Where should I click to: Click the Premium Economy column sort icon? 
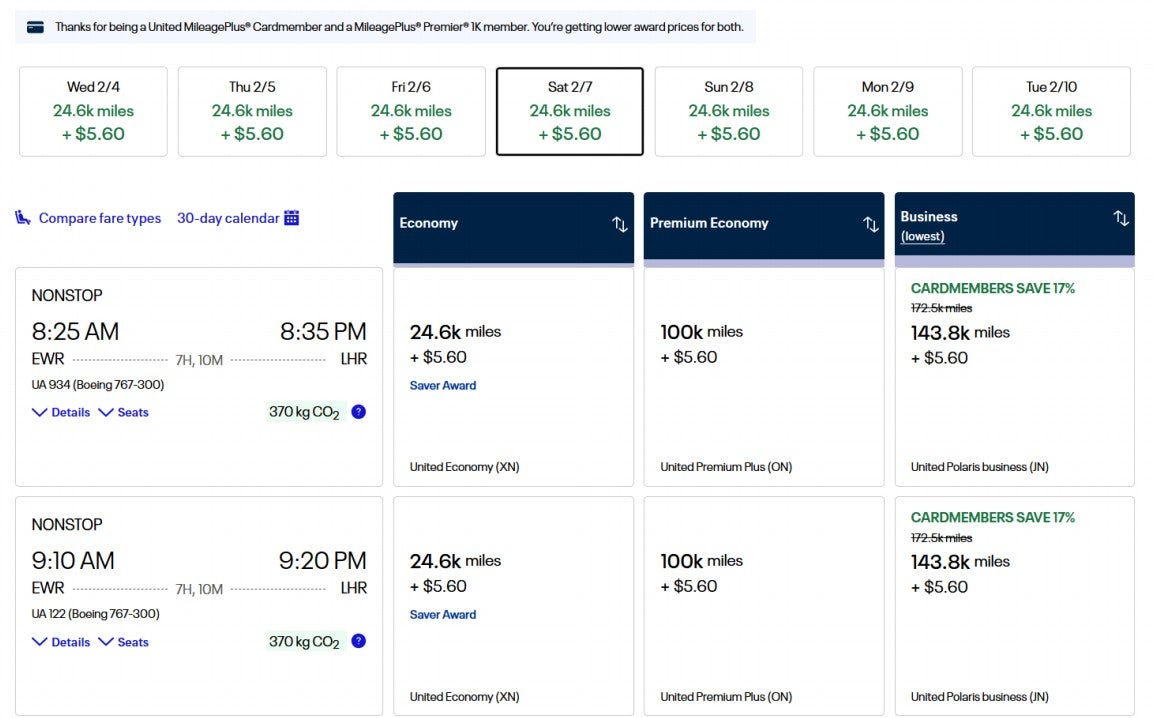pyautogui.click(x=870, y=224)
